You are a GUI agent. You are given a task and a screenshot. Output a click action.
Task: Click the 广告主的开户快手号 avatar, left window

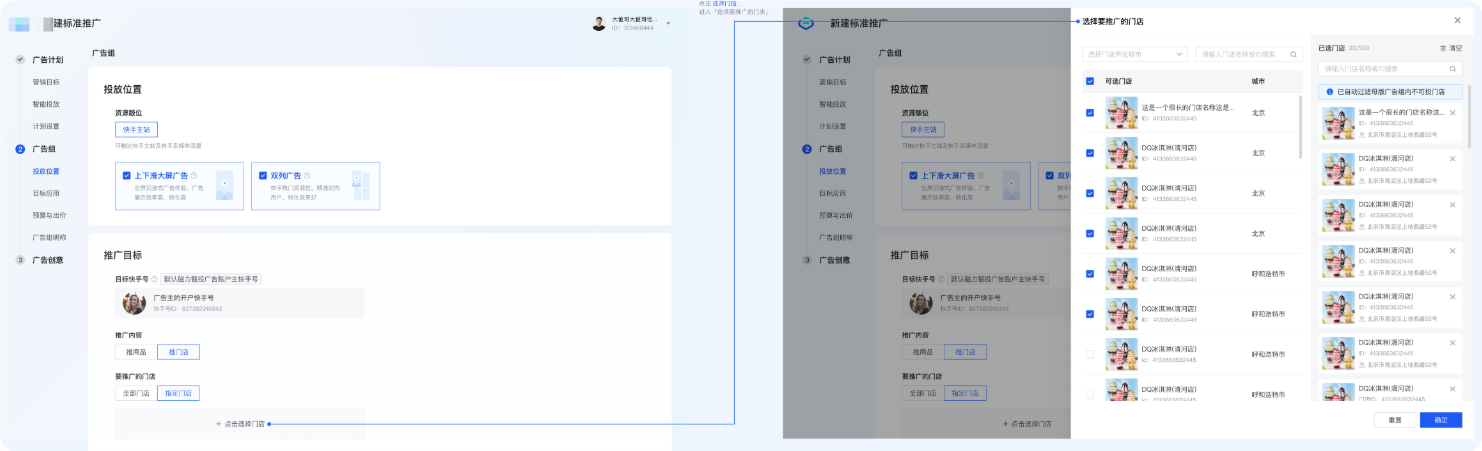tap(134, 303)
